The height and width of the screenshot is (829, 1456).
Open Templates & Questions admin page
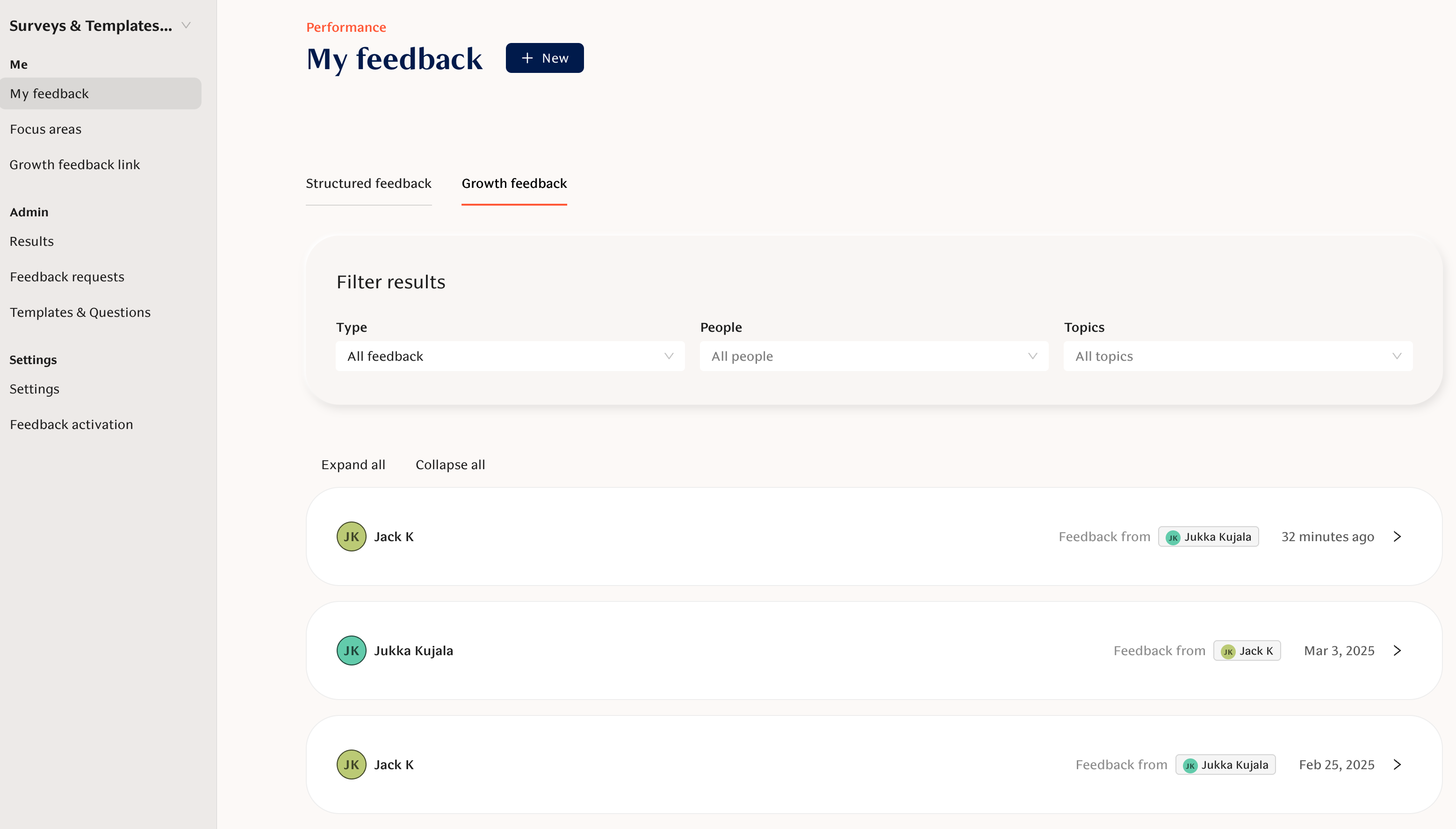click(80, 313)
